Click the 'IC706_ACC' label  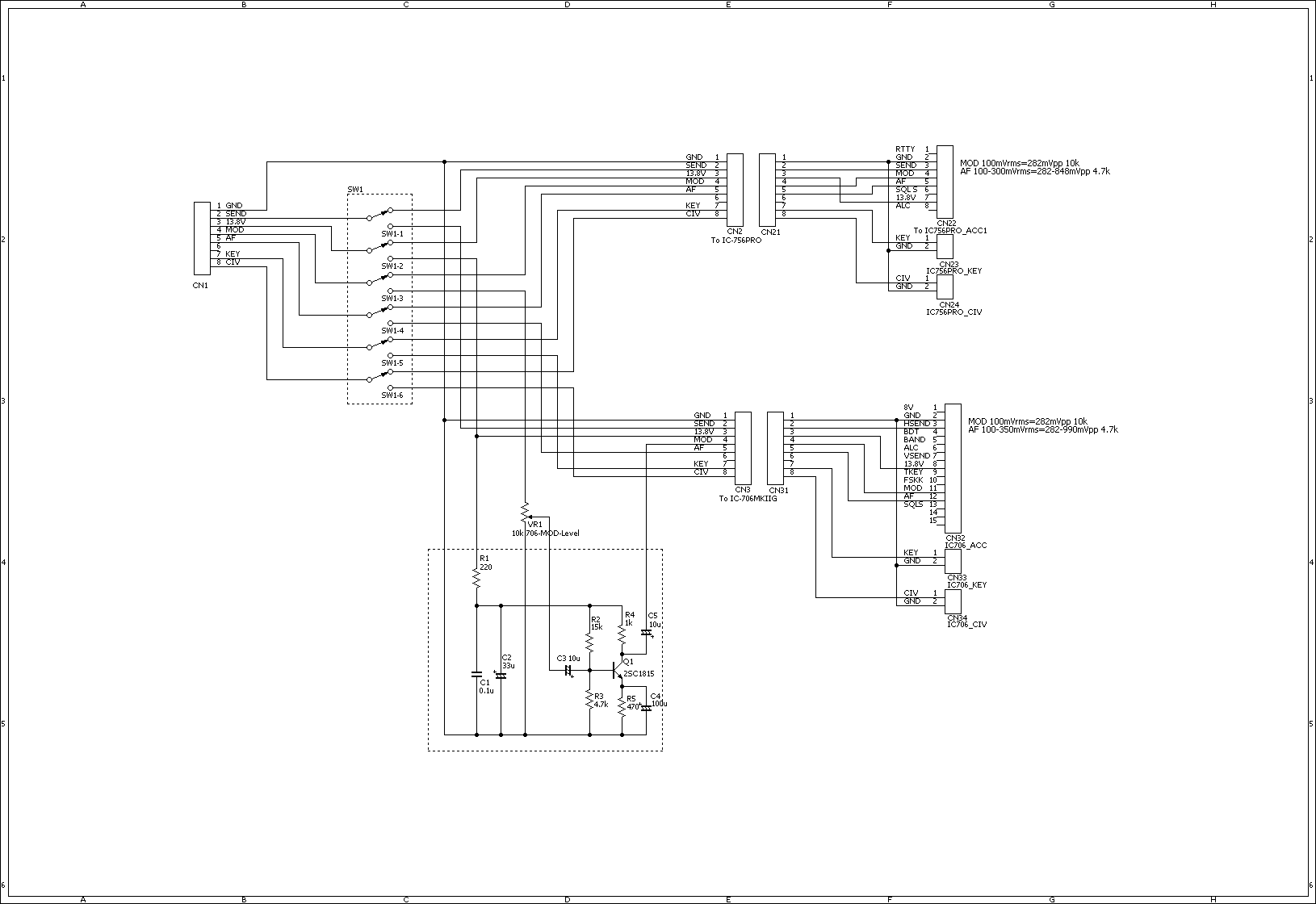click(966, 546)
